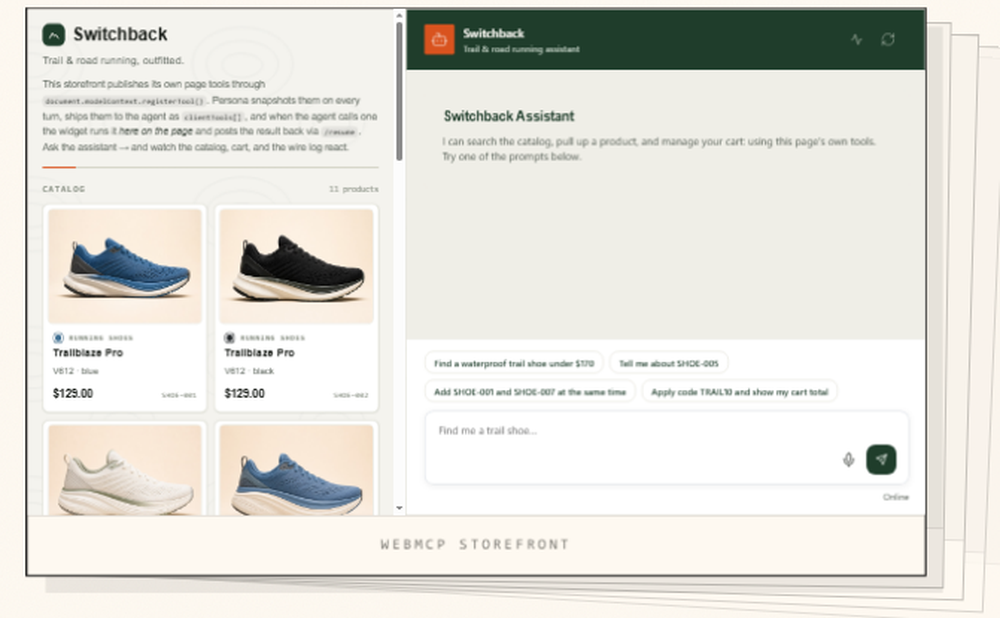1000x618 pixels.
Task: Click the 'Switchback Assistant' heading
Action: click(509, 116)
